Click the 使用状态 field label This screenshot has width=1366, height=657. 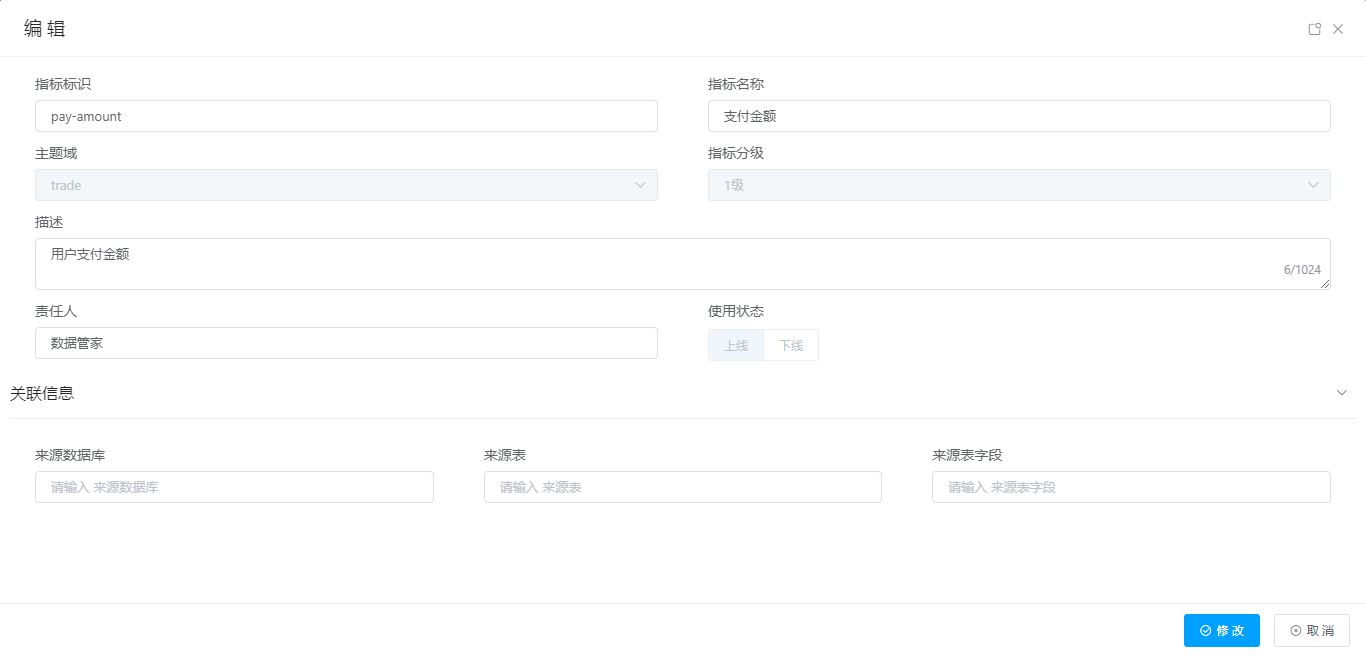(735, 311)
